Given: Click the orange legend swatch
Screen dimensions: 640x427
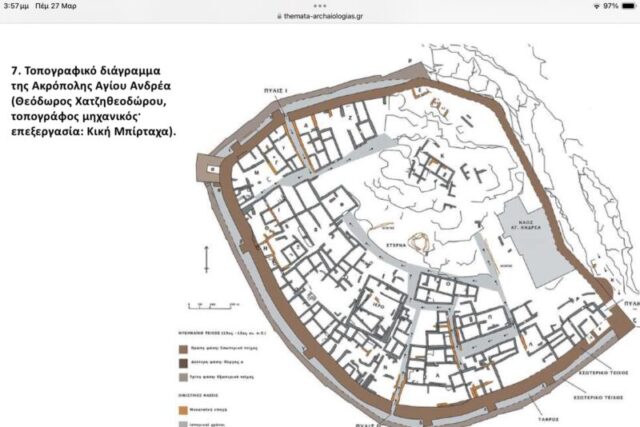Looking at the screenshot, I should (x=183, y=410).
